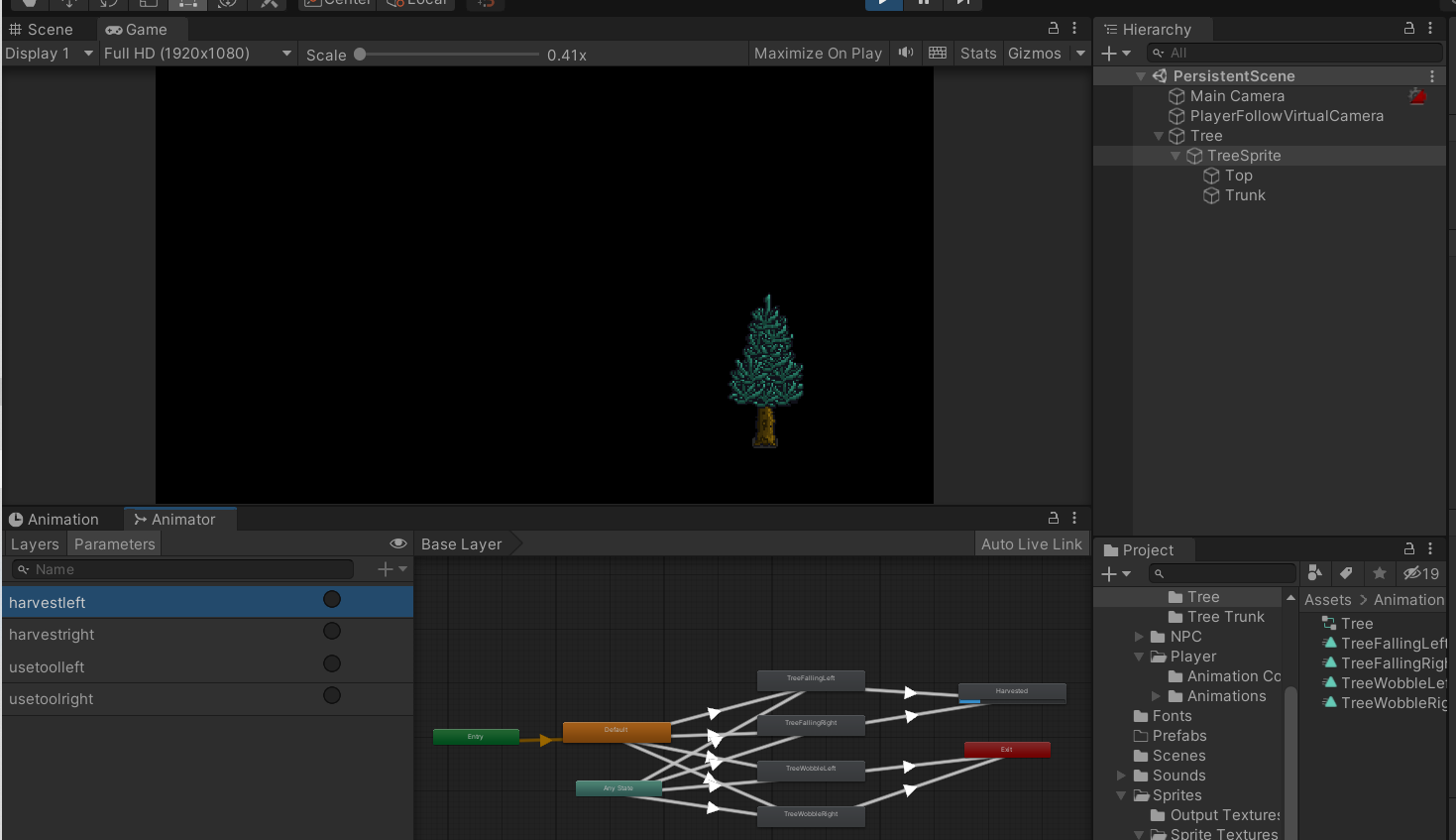Open the Display 1 dropdown

point(50,54)
